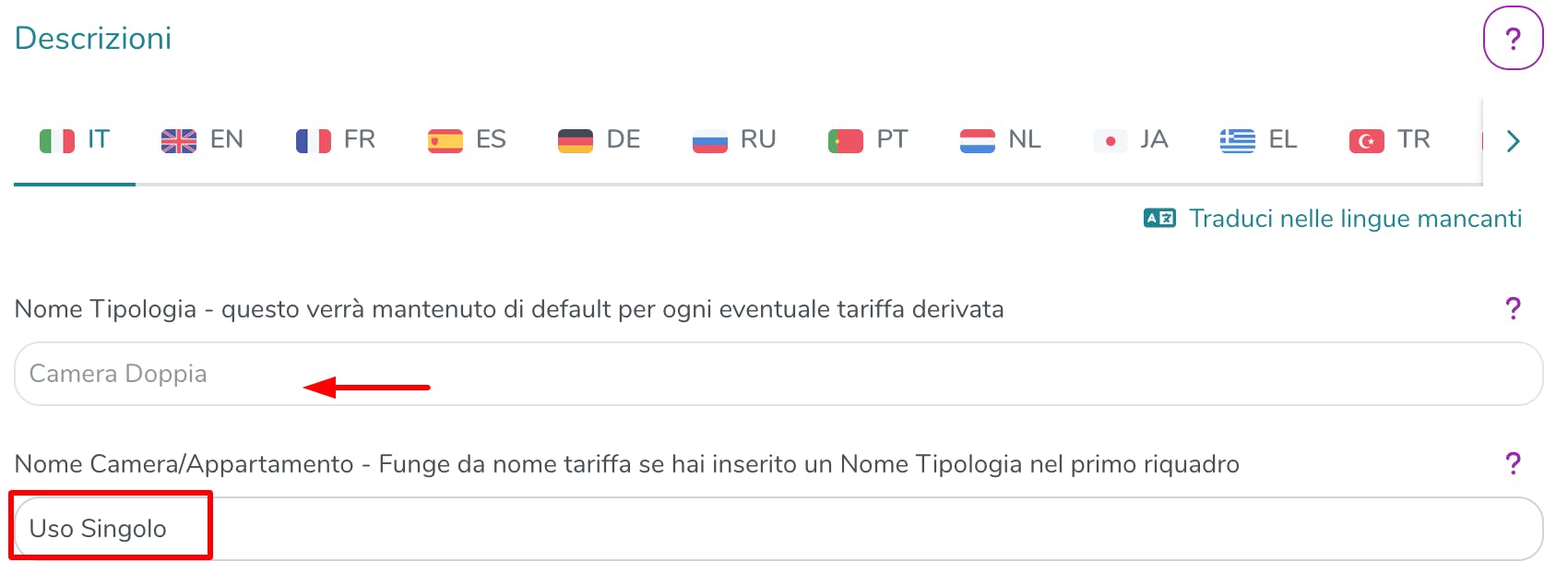Focus the Nome Tipologia input field
1568x574 pixels.
click(x=778, y=374)
